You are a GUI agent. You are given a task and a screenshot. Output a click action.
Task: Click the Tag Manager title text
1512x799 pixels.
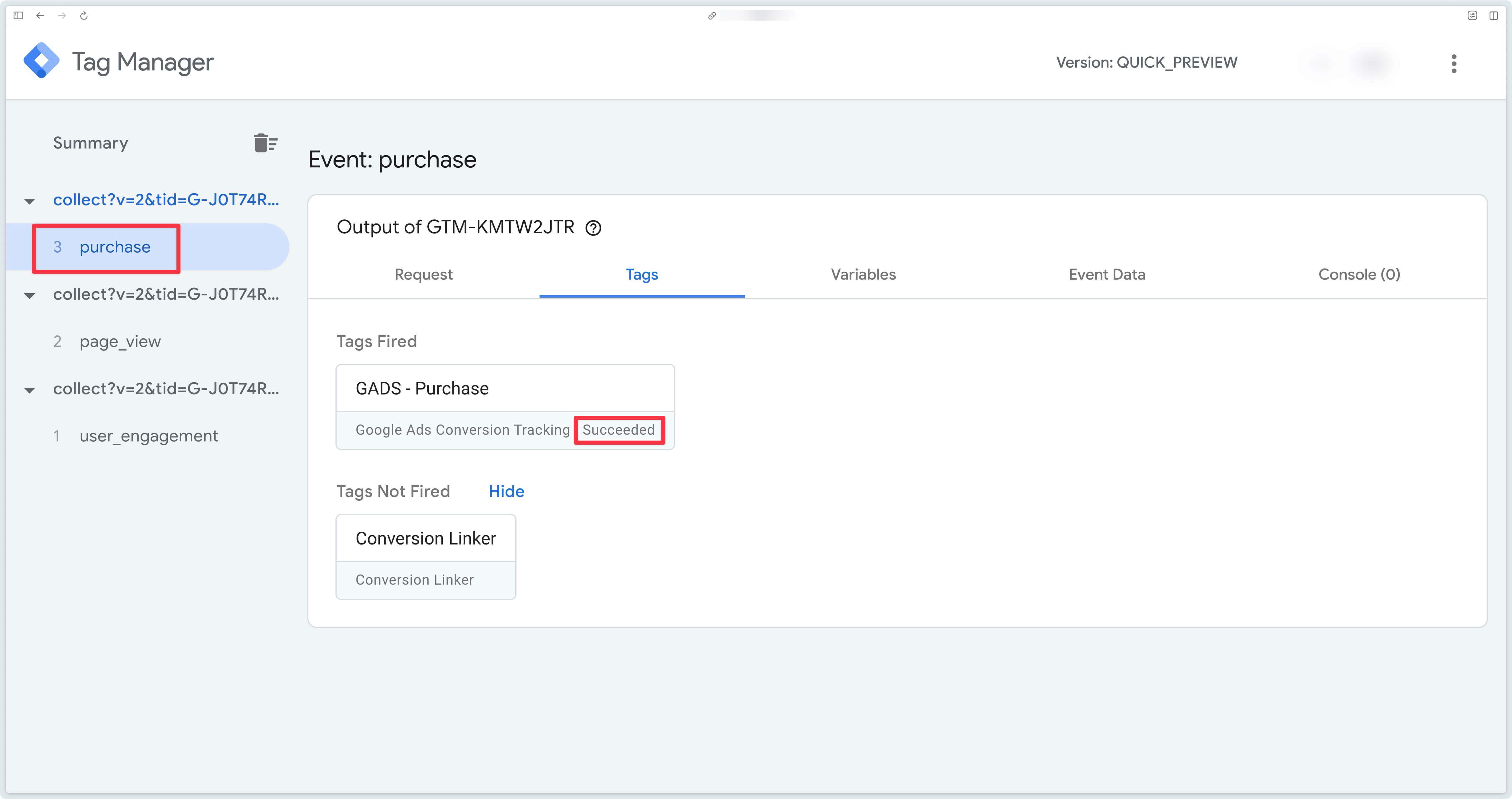pyautogui.click(x=143, y=62)
